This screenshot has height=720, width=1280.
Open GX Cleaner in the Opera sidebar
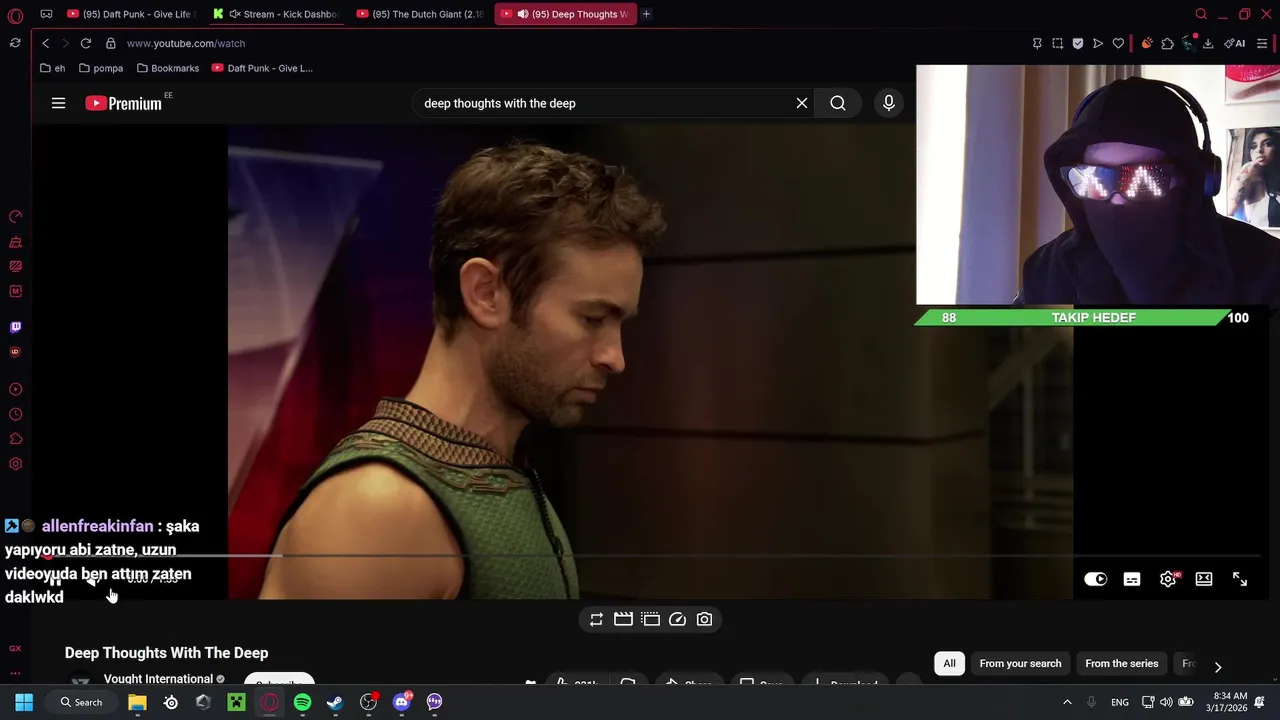point(15,241)
